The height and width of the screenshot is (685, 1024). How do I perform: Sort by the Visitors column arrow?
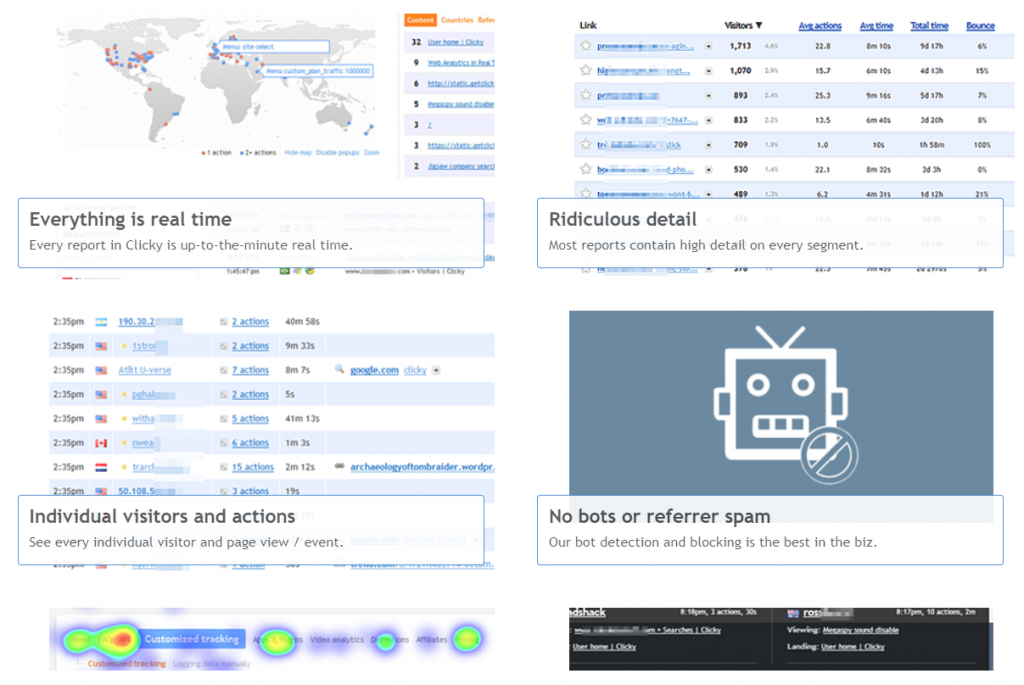759,25
